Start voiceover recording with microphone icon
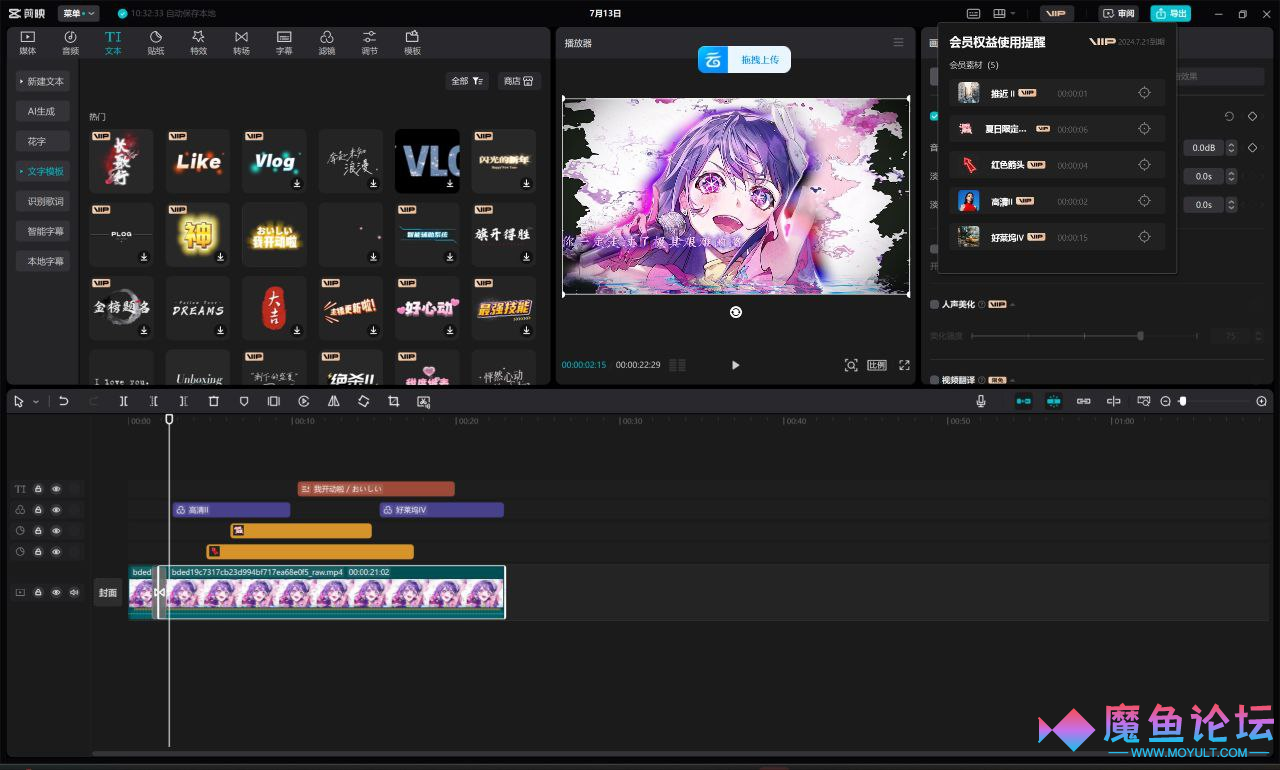The height and width of the screenshot is (770, 1280). (981, 401)
